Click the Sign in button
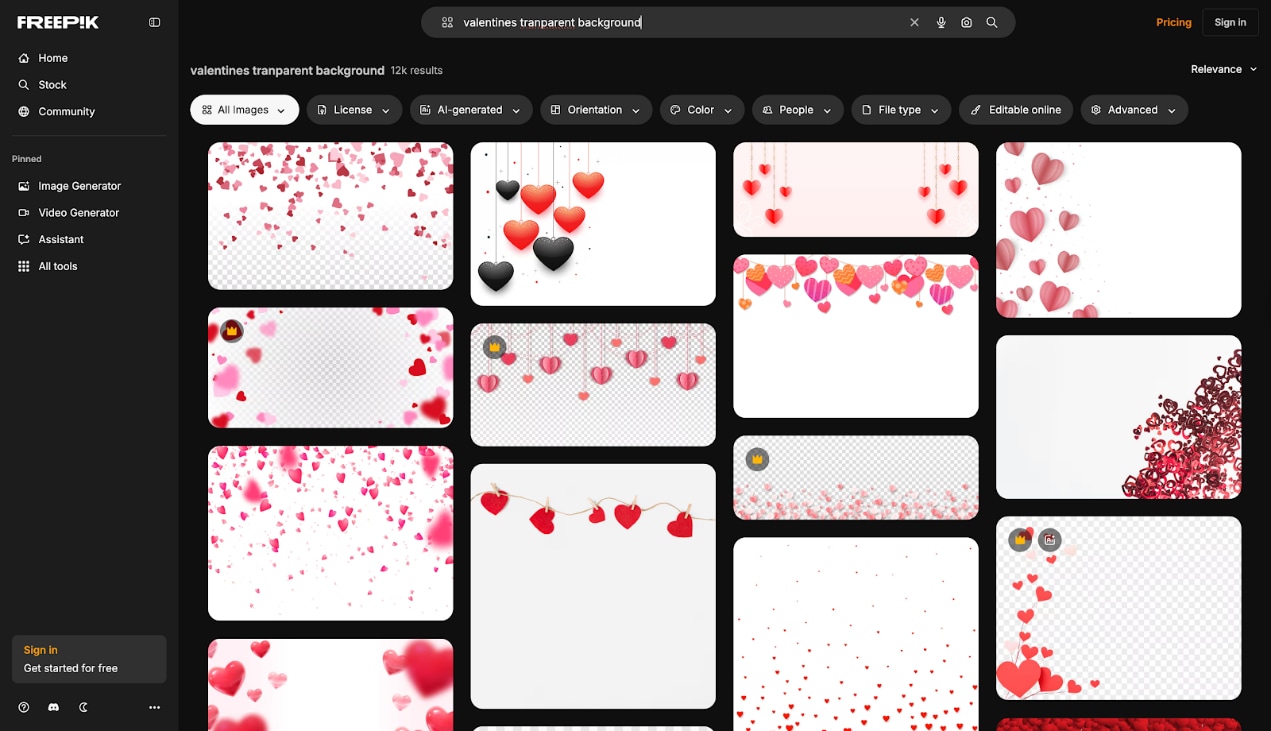Screen dimensions: 1271x731 1230,21
